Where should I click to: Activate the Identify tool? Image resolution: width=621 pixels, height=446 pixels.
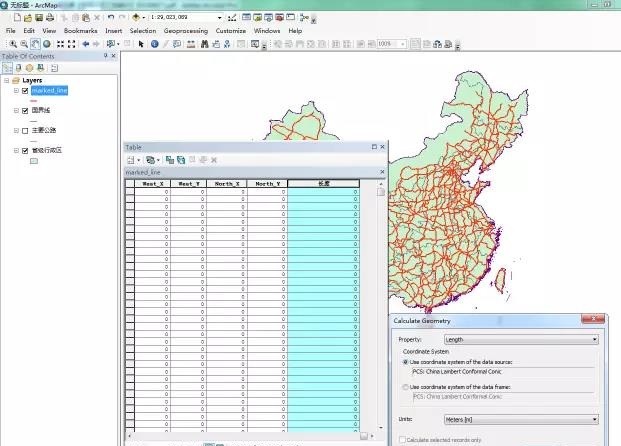155,44
